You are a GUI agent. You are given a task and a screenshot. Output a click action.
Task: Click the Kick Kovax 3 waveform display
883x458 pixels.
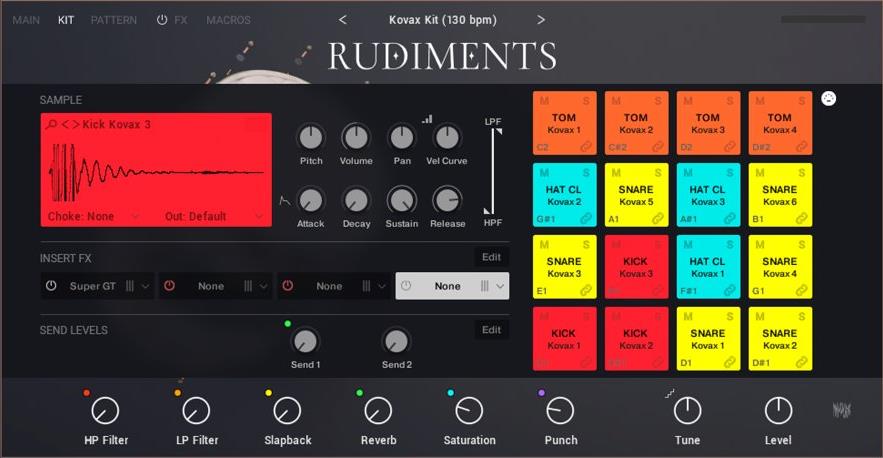156,171
